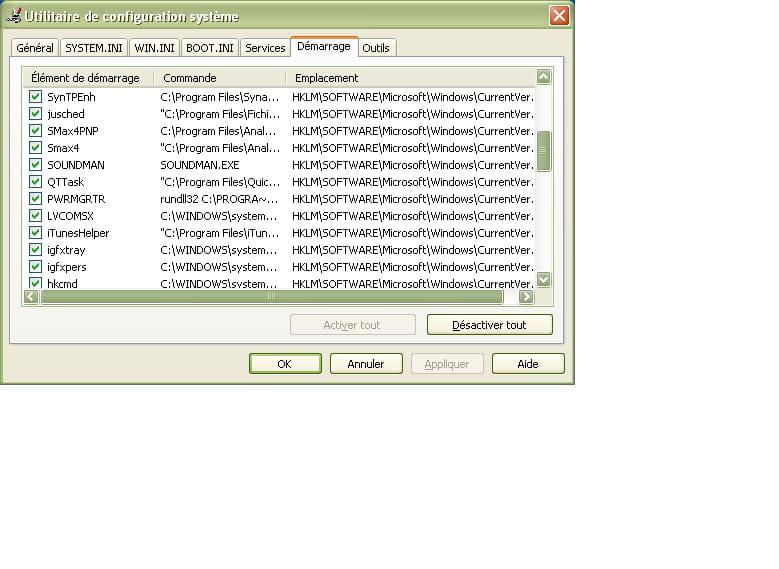Uncheck the jusched startup item
The height and width of the screenshot is (569, 779).
pyautogui.click(x=35, y=113)
